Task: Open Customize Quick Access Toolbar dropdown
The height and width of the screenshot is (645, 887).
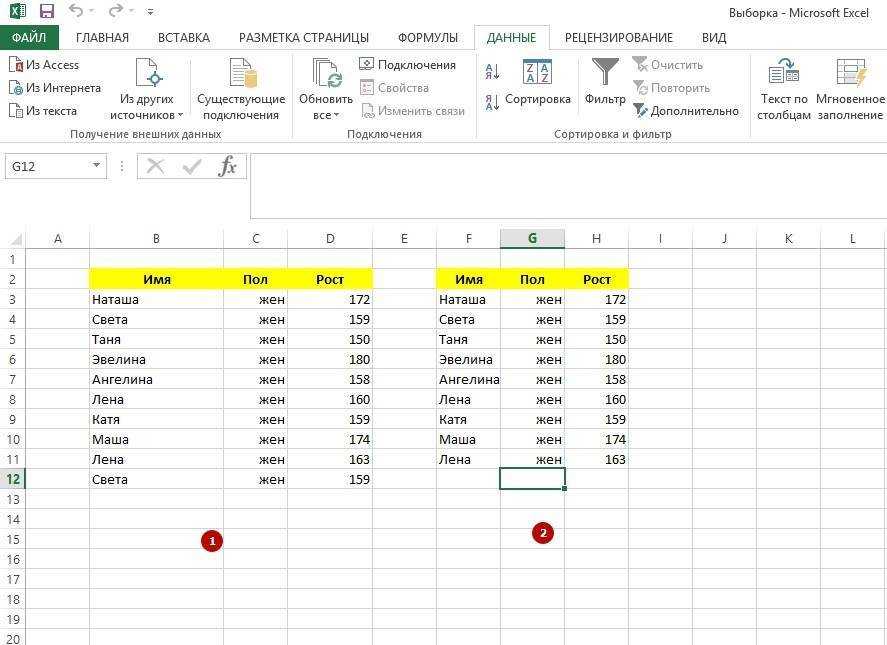Action: pyautogui.click(x=150, y=11)
